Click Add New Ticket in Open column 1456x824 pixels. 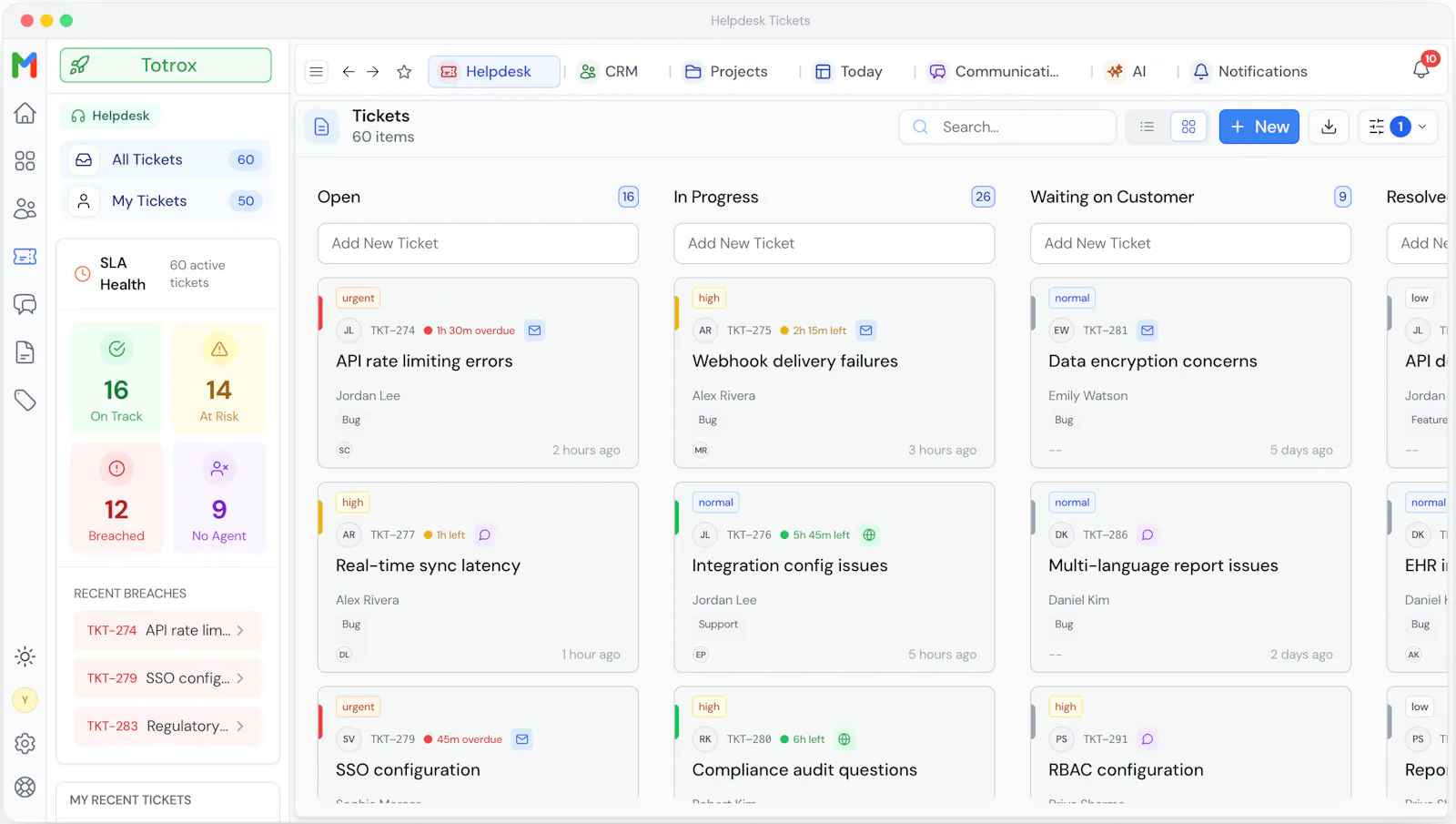(x=478, y=244)
